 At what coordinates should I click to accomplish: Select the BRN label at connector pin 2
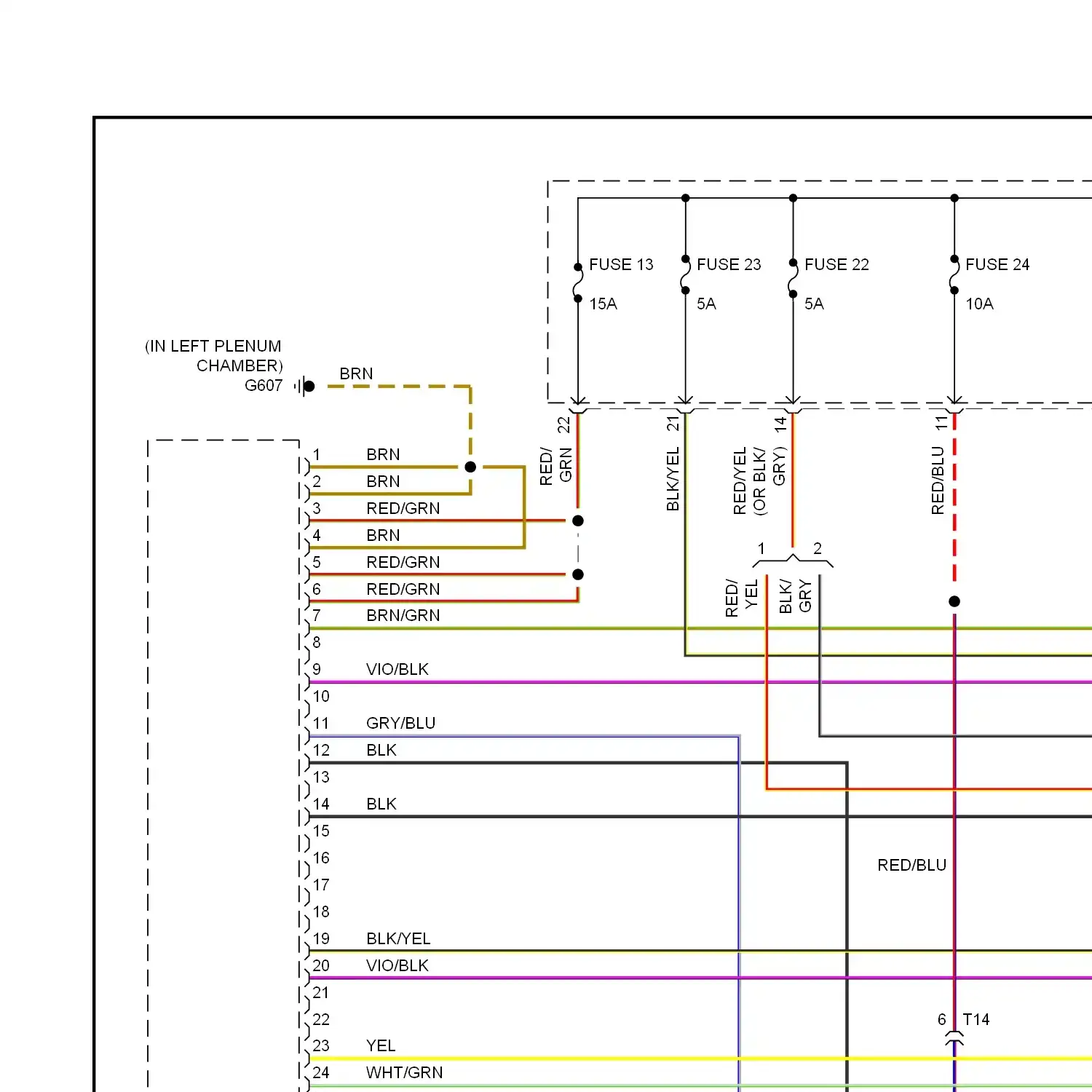383,482
